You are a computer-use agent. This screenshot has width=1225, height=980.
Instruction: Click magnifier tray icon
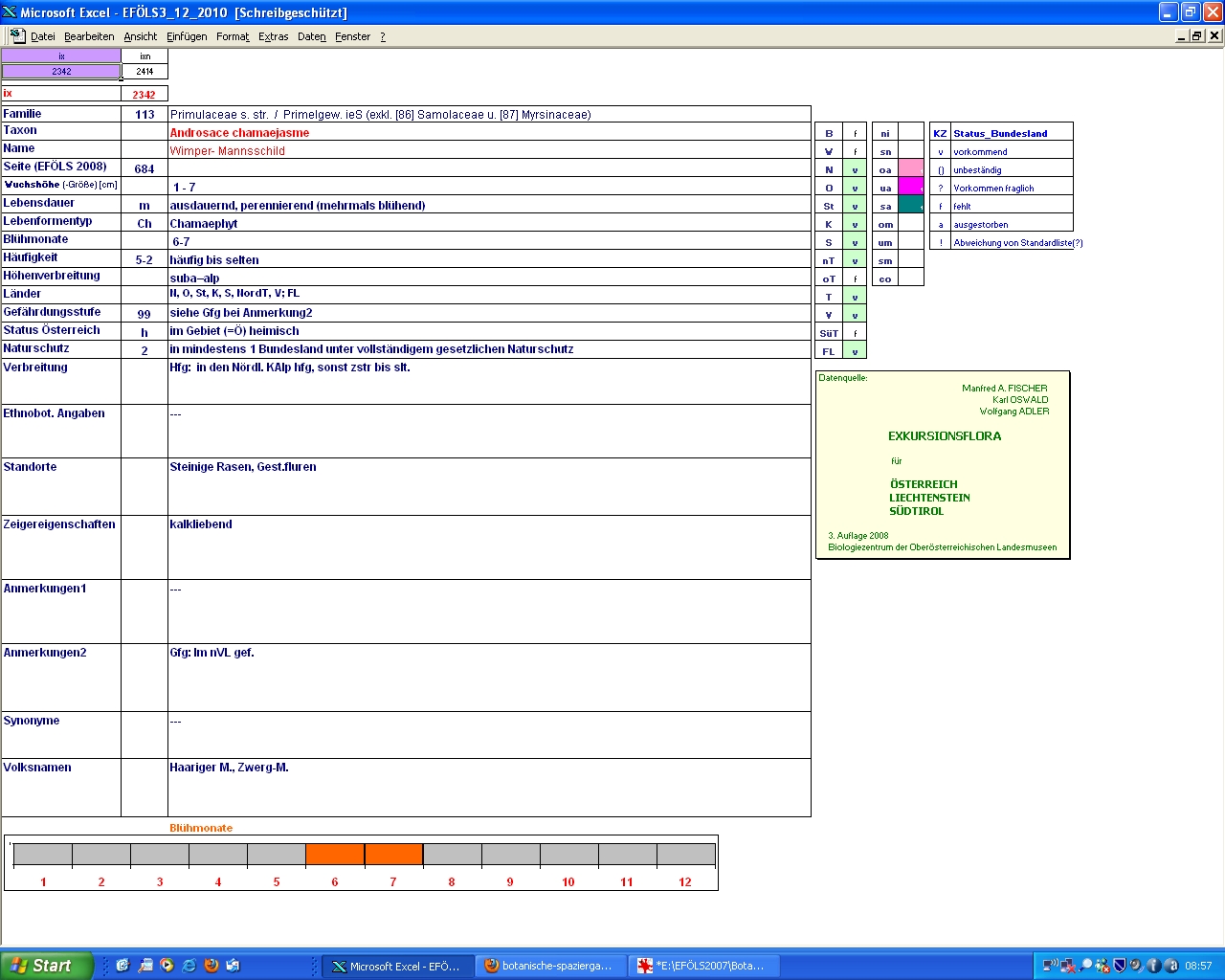1085,966
